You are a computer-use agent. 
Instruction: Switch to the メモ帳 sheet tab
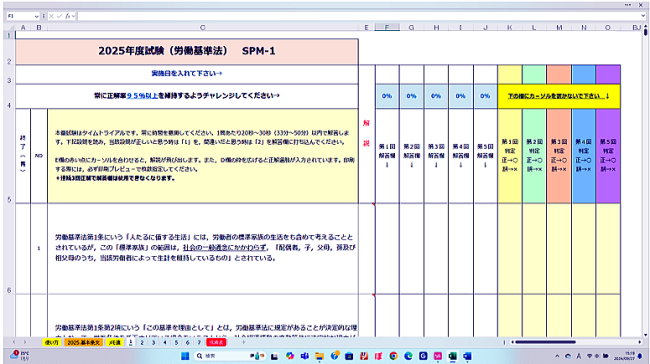click(x=114, y=342)
